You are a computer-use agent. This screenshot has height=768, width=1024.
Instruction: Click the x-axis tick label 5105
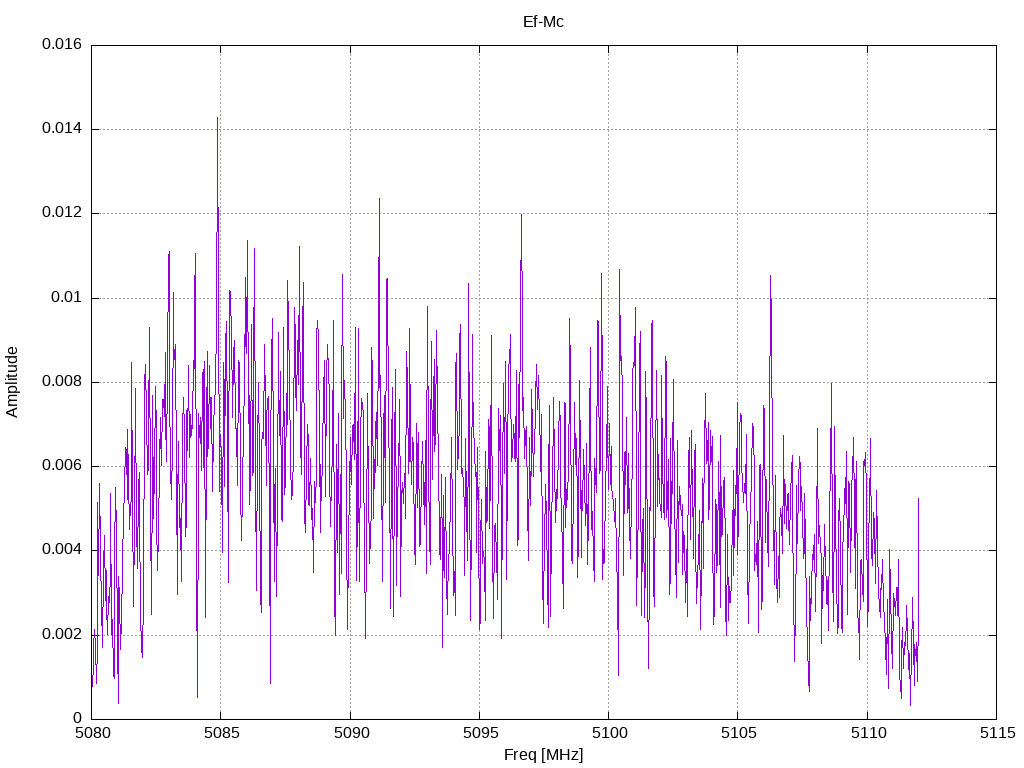tap(738, 733)
